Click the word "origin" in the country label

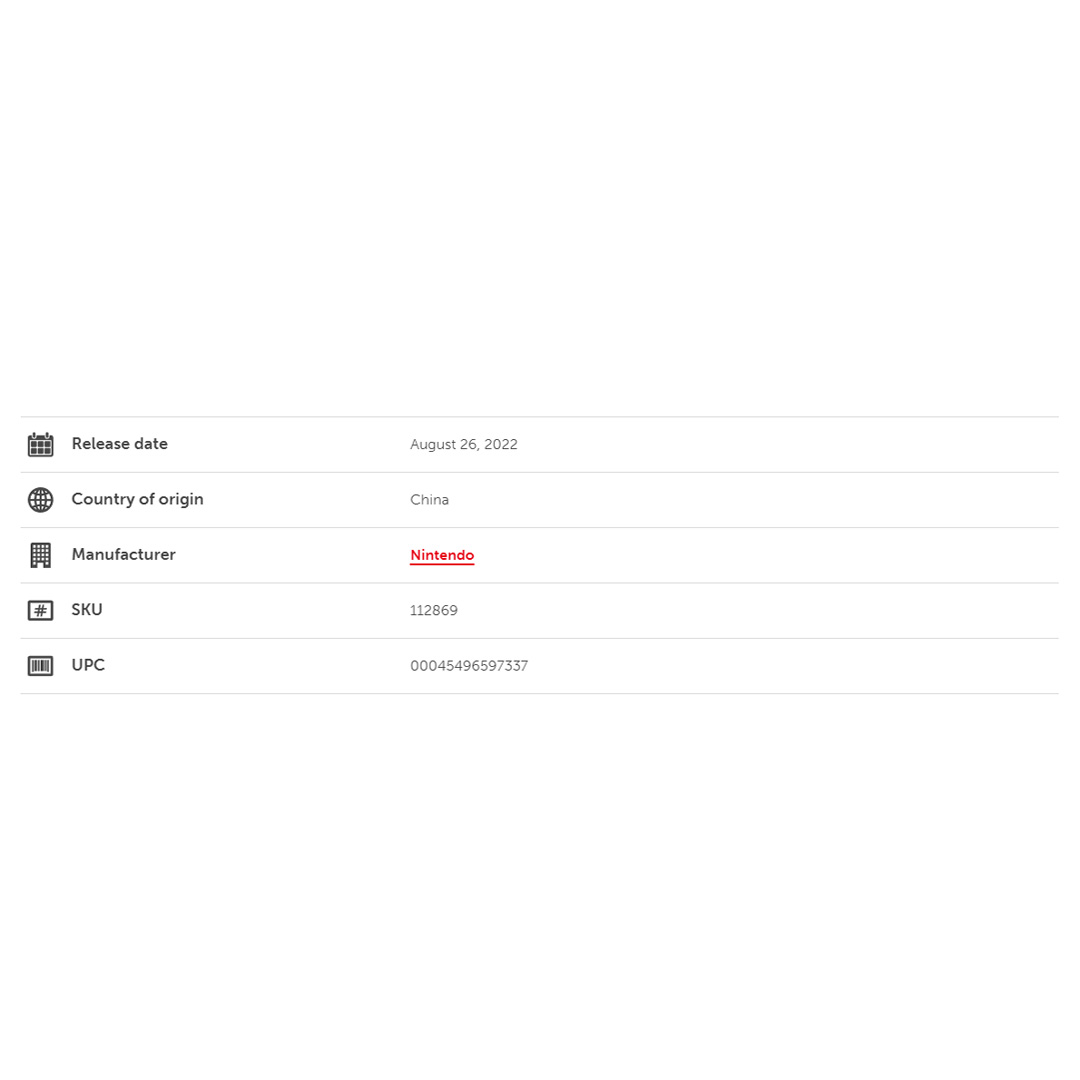[x=180, y=499]
